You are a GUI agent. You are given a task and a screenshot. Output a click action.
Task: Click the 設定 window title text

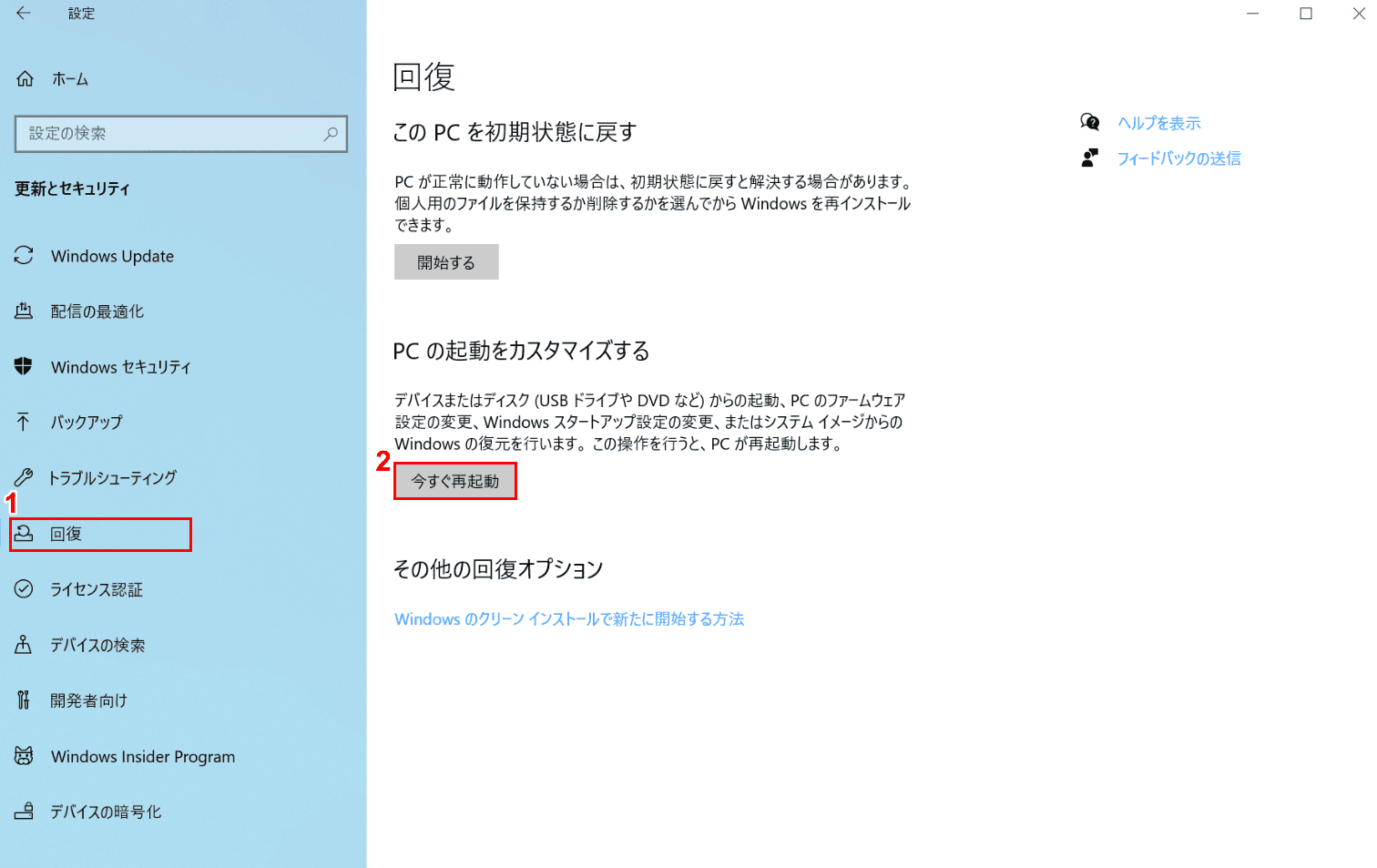(x=81, y=14)
